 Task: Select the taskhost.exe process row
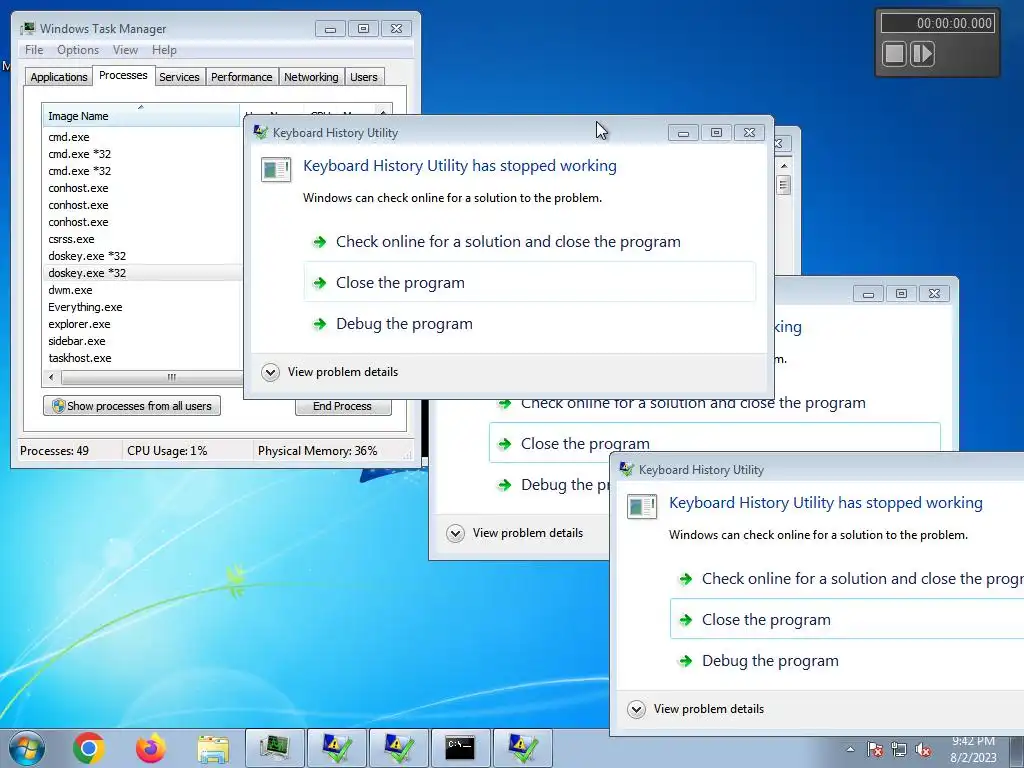coord(80,358)
